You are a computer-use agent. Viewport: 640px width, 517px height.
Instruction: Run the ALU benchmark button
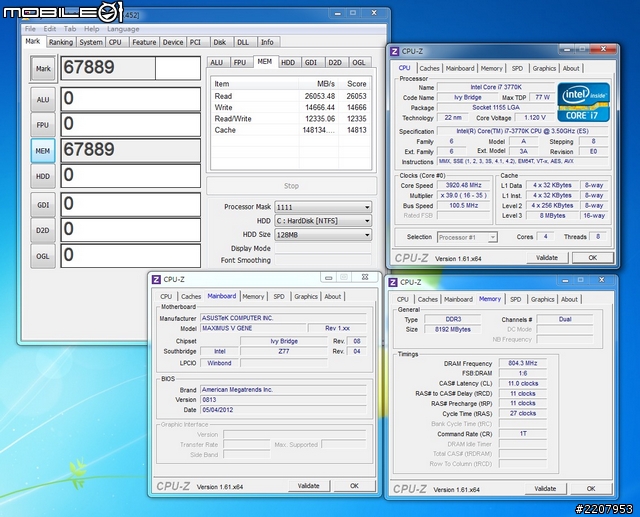click(x=43, y=100)
